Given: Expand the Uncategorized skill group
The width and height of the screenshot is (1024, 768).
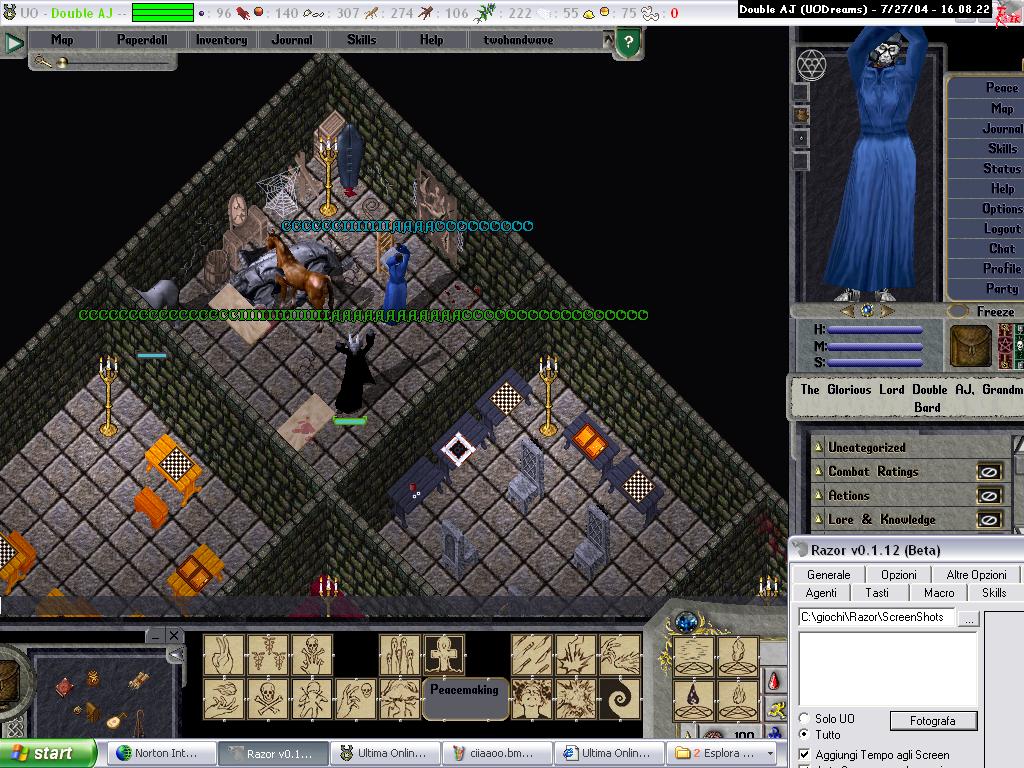Looking at the screenshot, I should 818,447.
